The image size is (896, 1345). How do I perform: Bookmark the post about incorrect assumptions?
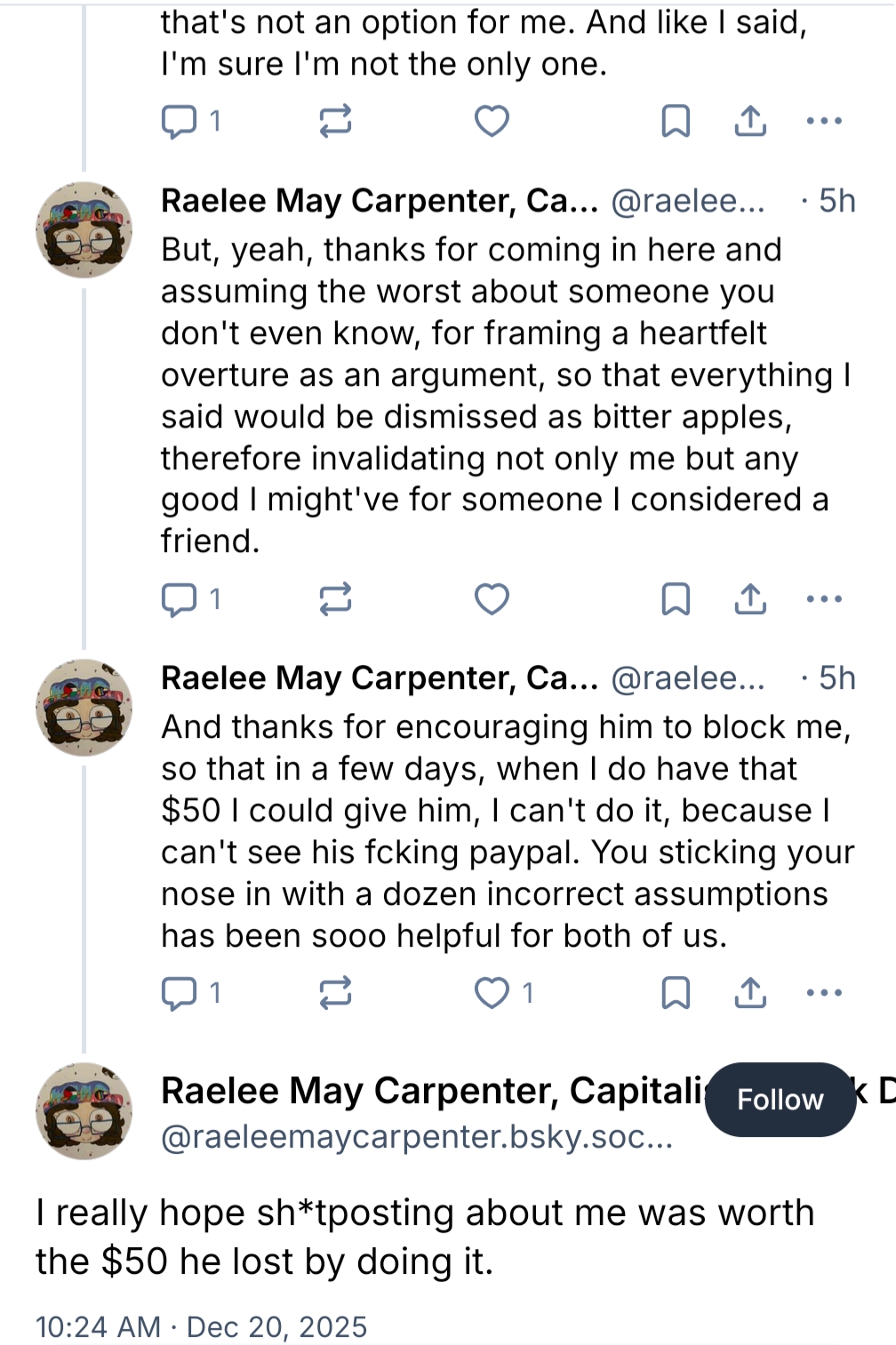(x=676, y=992)
